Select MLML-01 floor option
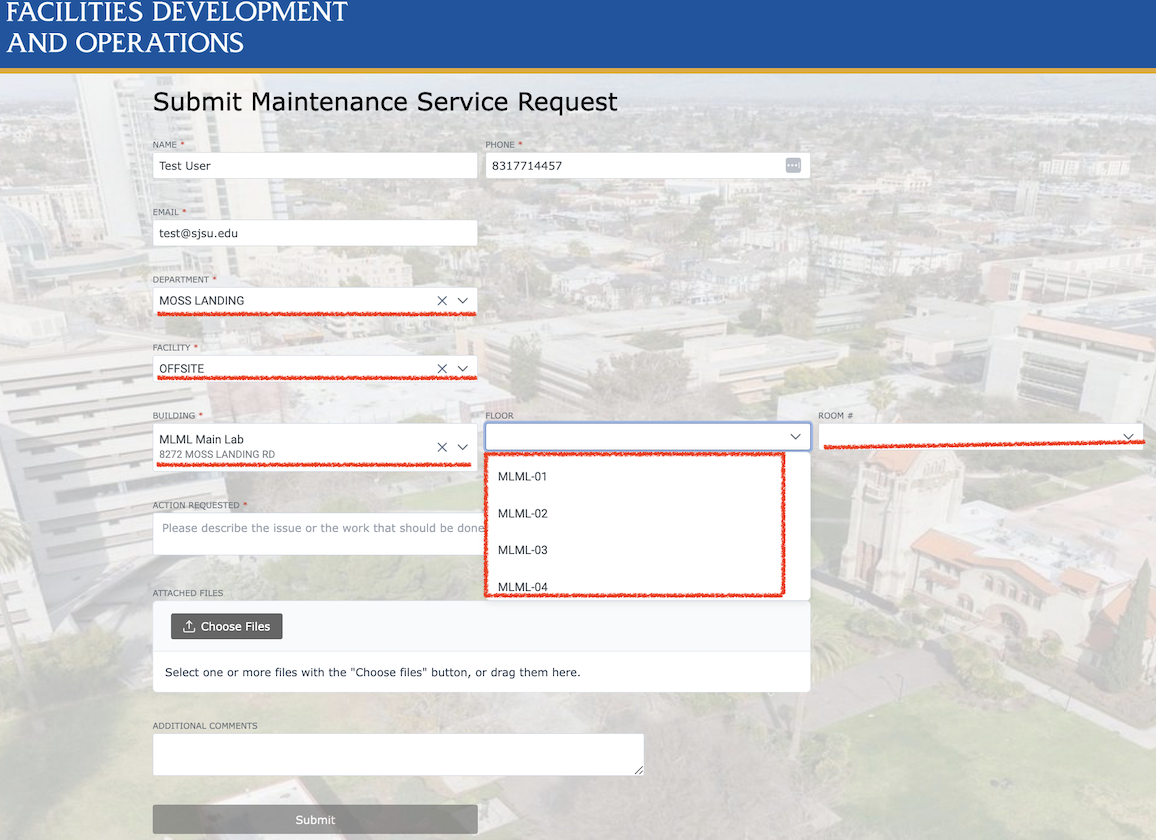Image resolution: width=1156 pixels, height=840 pixels. [x=523, y=477]
